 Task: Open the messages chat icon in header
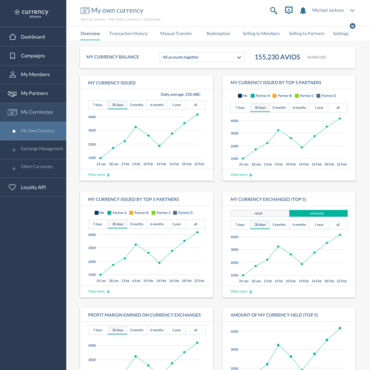289,10
